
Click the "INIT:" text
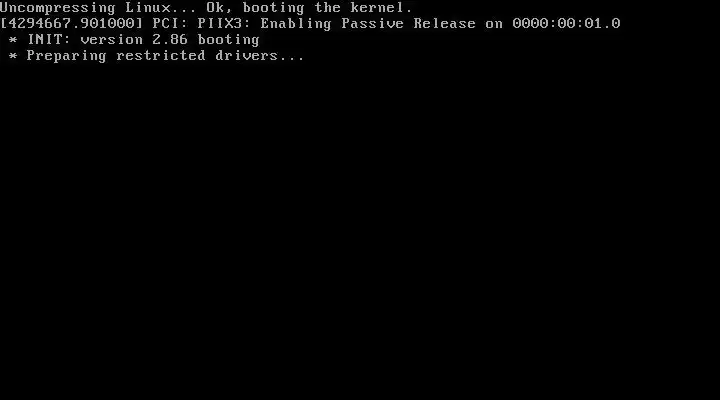48,39
